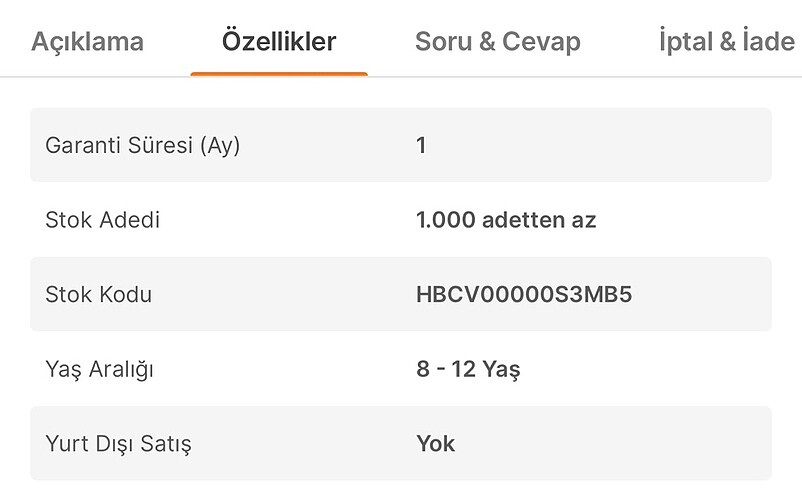Select the Özellikler tab
This screenshot has height=490, width=802.
coord(279,42)
